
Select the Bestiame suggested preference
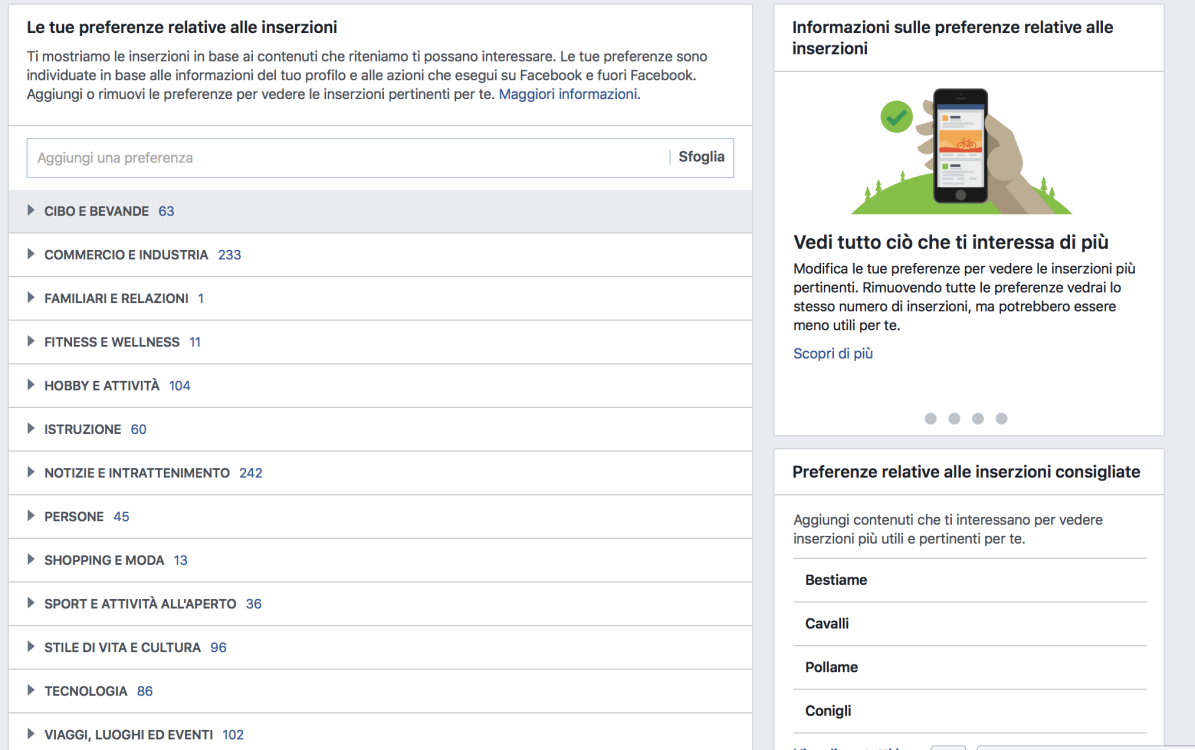pos(838,579)
